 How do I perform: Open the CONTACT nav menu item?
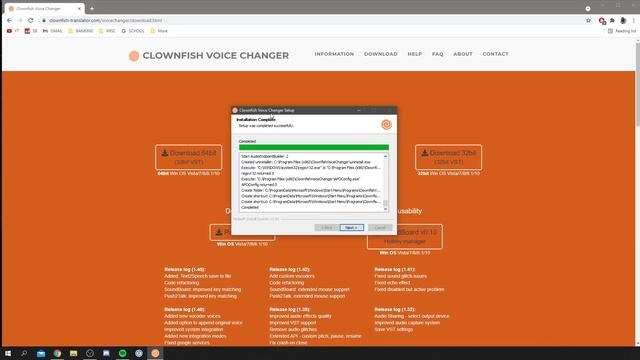click(496, 54)
